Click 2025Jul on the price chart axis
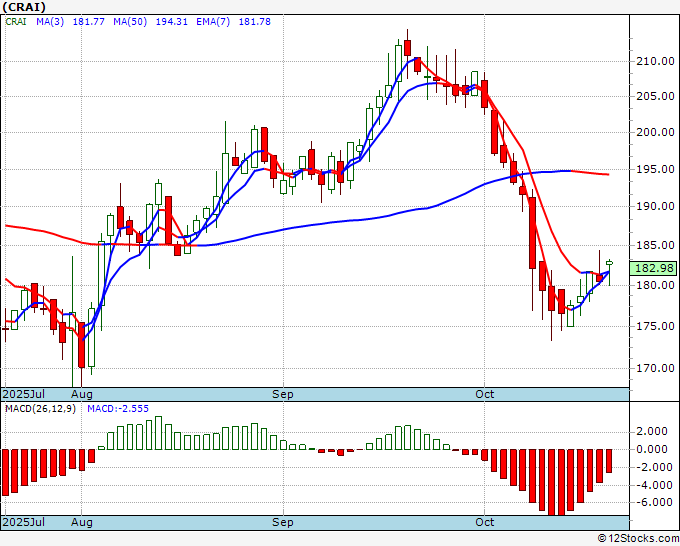 [x=24, y=394]
